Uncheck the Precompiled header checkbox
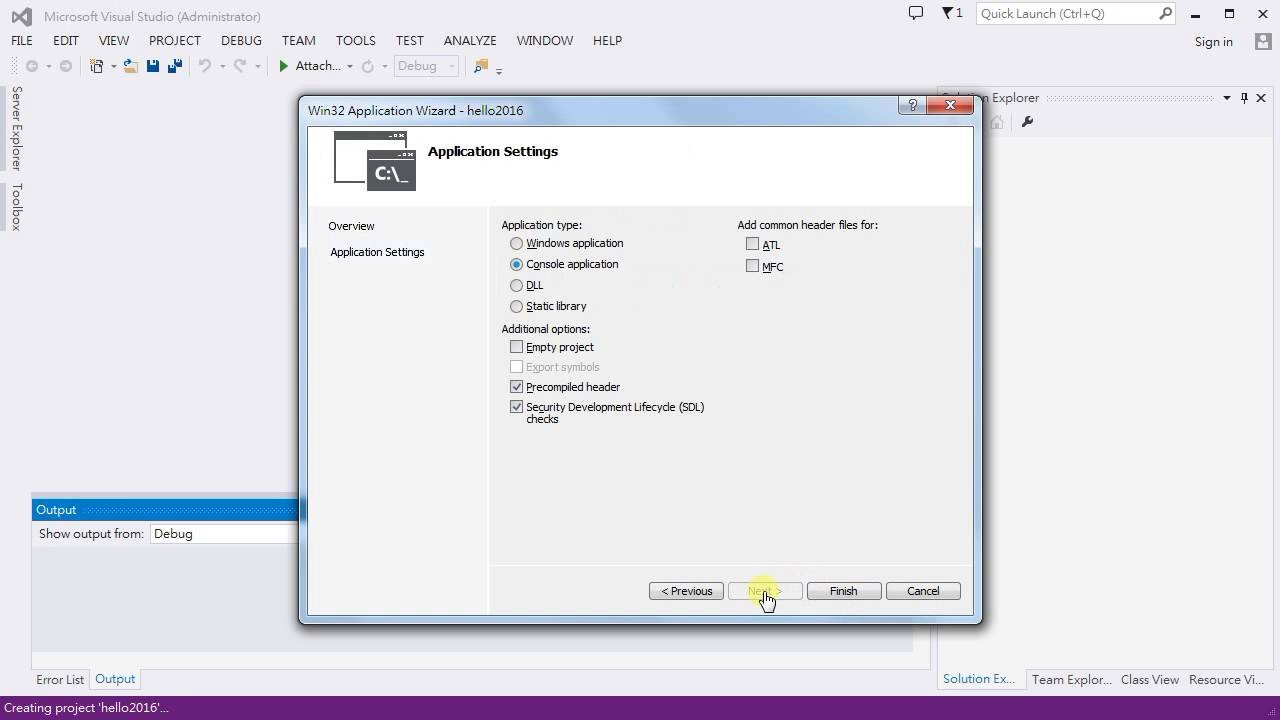 (x=516, y=386)
